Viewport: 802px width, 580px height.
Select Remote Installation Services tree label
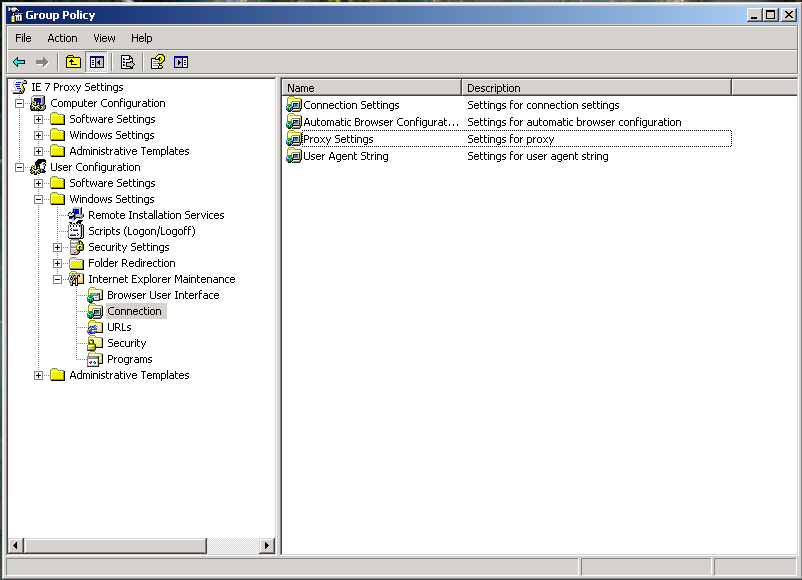point(156,215)
